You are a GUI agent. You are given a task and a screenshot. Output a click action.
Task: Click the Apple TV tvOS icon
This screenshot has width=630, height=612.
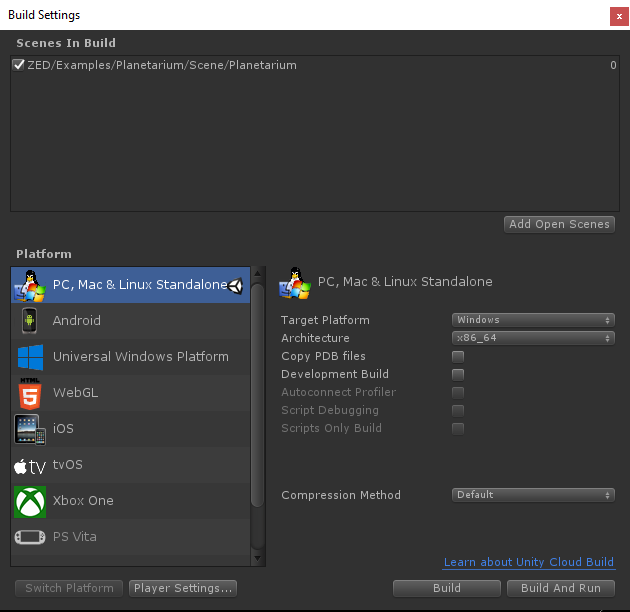pos(30,467)
